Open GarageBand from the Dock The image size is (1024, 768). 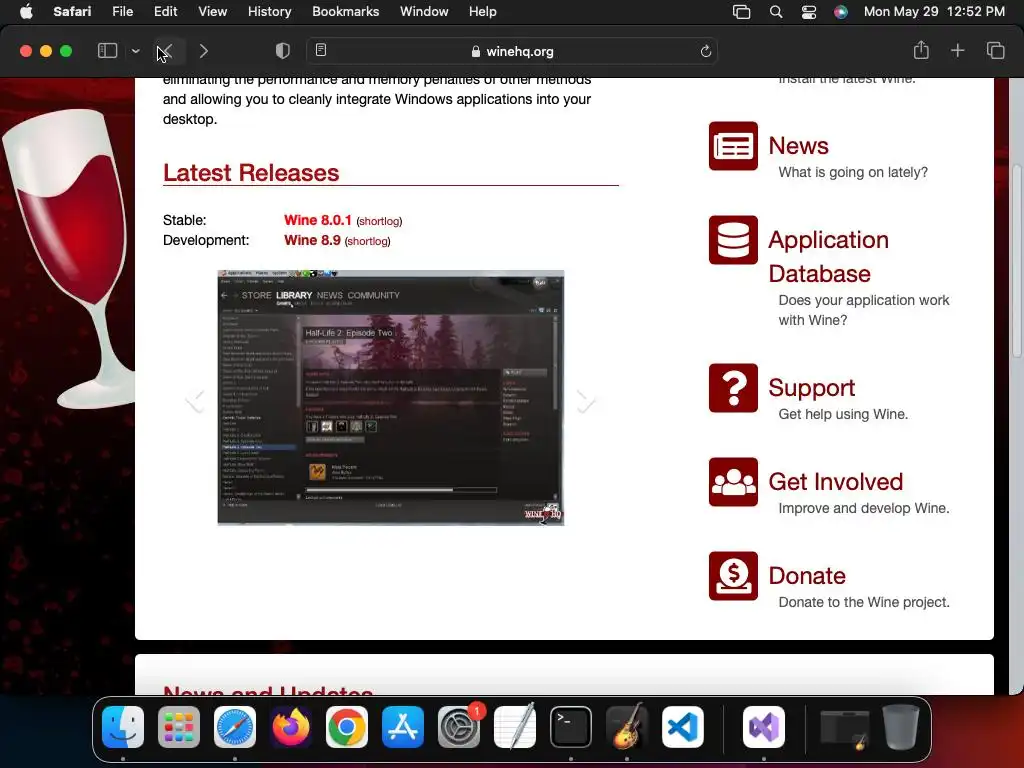coord(627,727)
